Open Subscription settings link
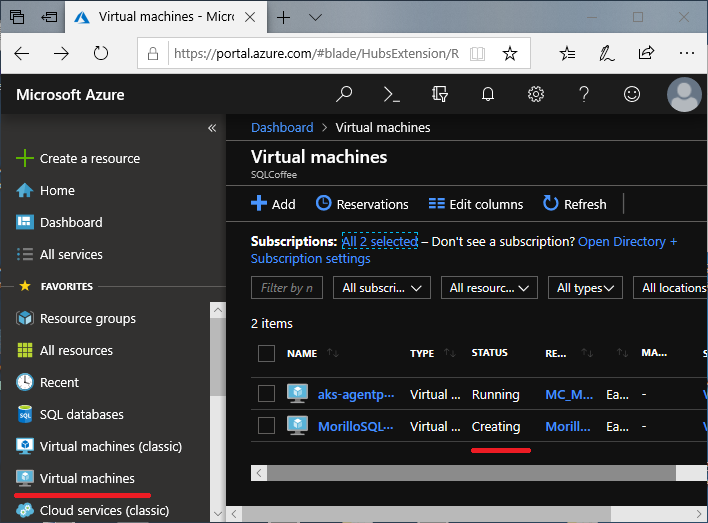Viewport: 708px width, 523px height. pos(311,258)
